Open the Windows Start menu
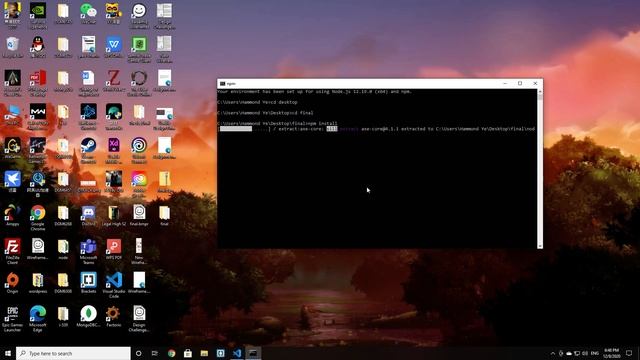Image resolution: width=640 pixels, height=360 pixels. [8, 353]
